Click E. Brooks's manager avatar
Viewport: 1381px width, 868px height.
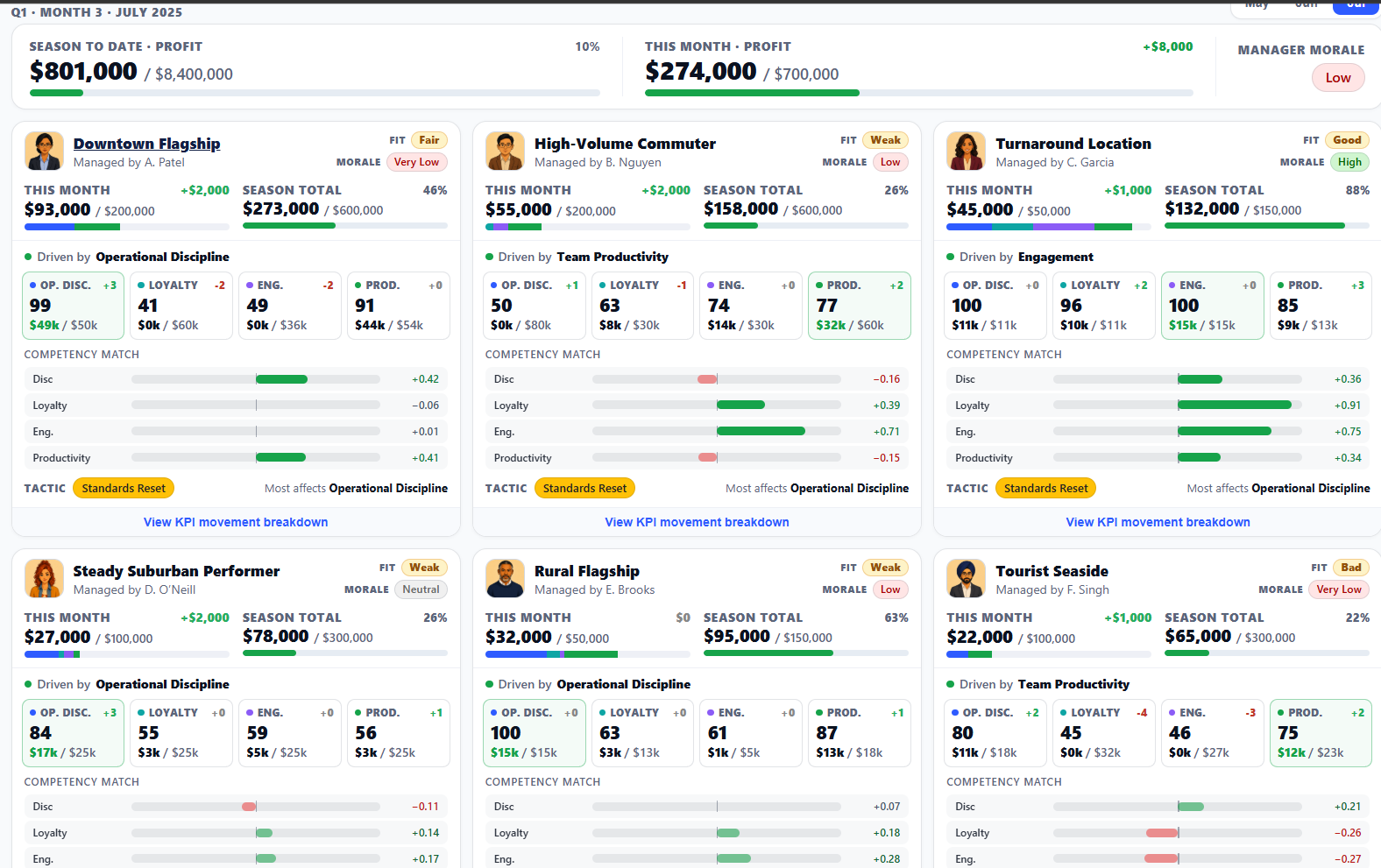(505, 578)
